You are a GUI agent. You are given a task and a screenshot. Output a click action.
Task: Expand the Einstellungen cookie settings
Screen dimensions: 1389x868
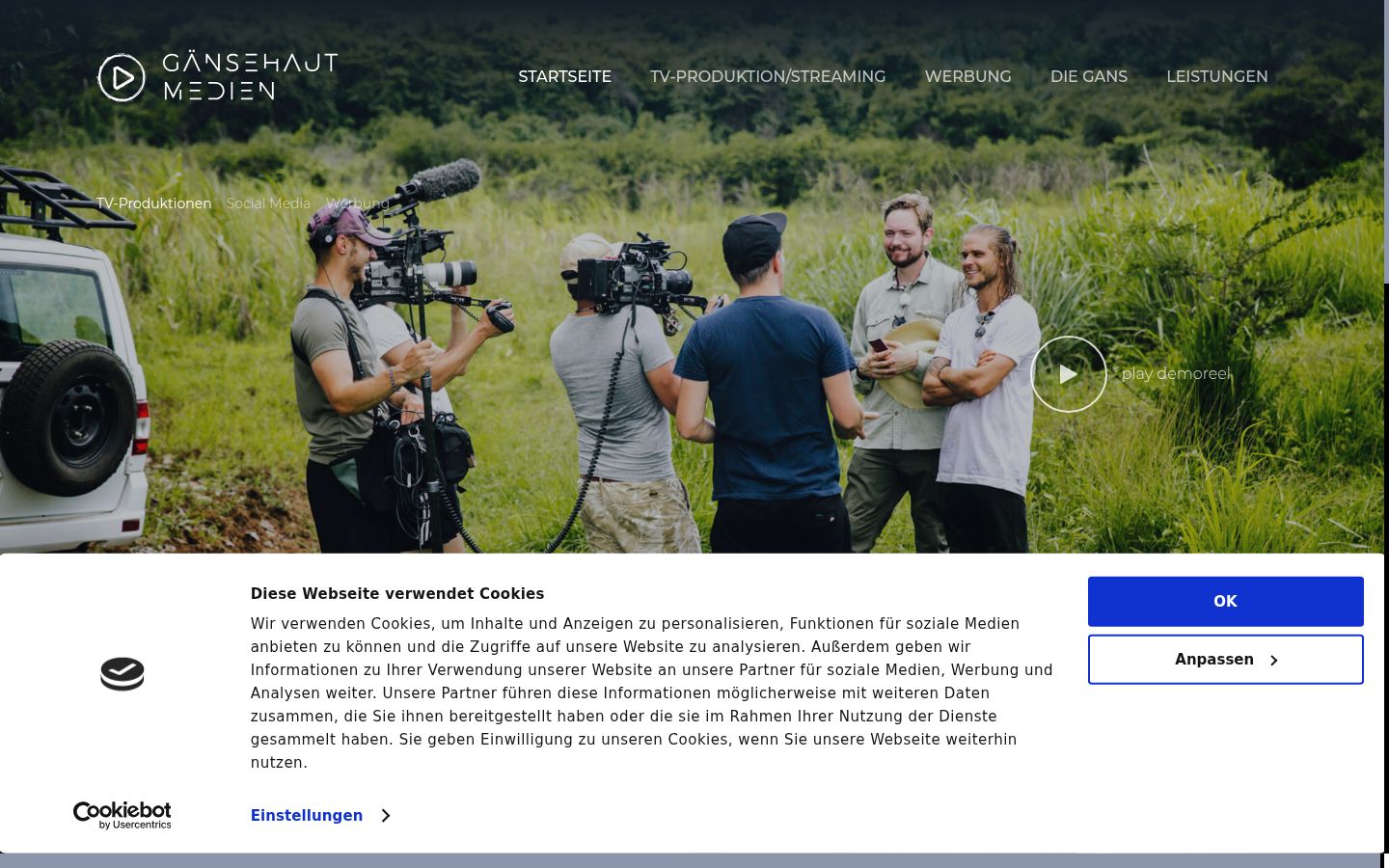(x=320, y=816)
